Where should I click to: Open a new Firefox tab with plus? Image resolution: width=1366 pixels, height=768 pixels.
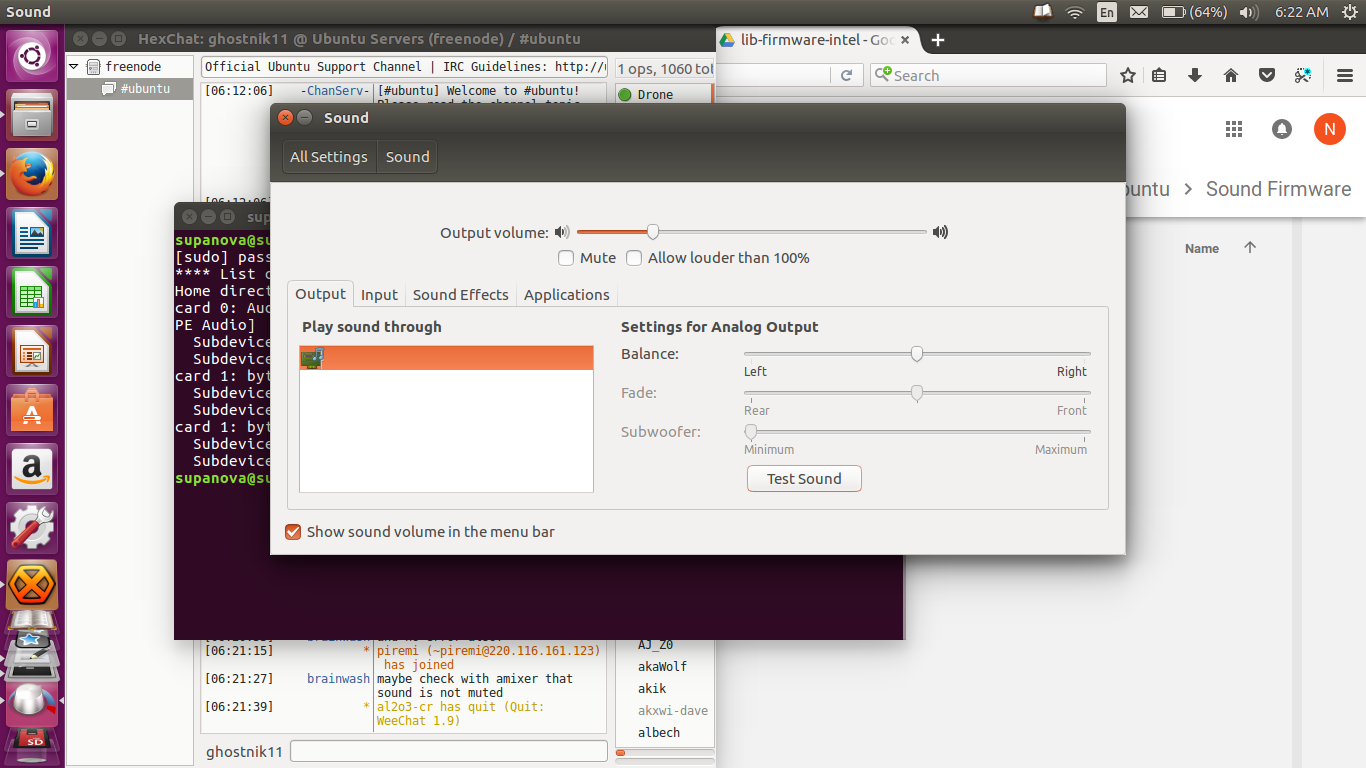pos(937,40)
